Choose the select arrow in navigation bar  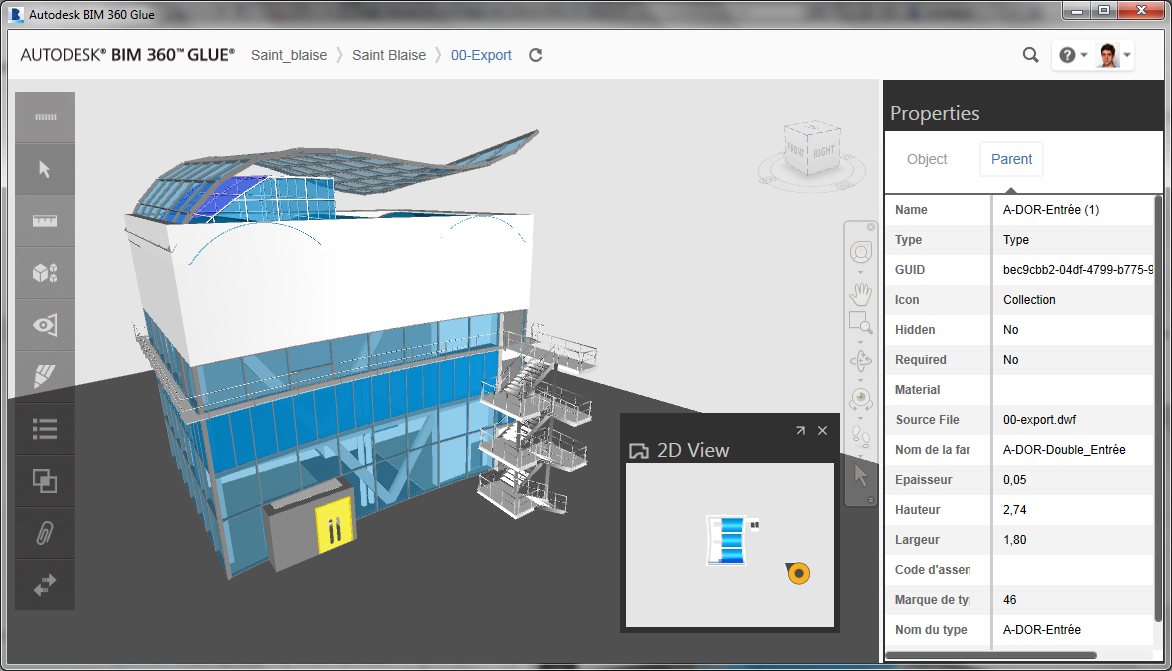(x=860, y=475)
